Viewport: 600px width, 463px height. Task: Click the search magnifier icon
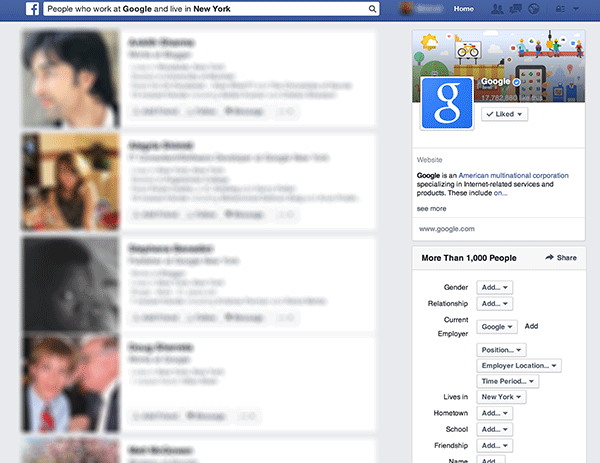pyautogui.click(x=372, y=9)
